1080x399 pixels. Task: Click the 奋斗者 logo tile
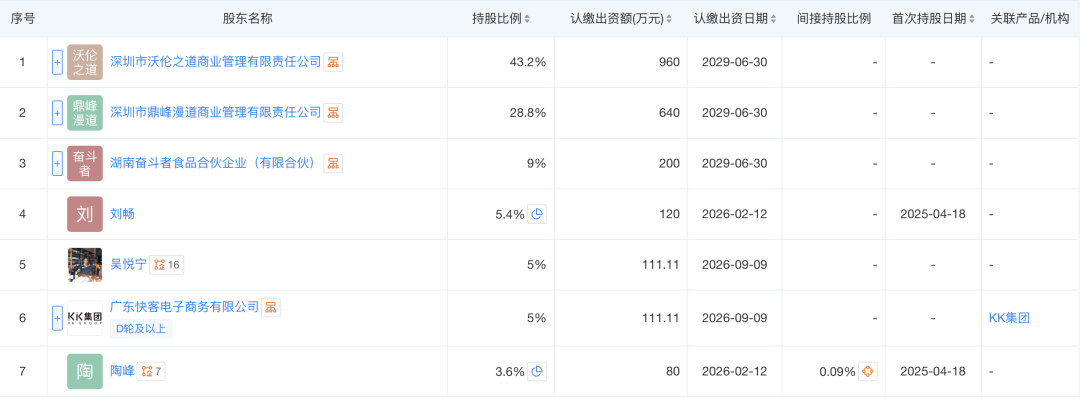(85, 163)
